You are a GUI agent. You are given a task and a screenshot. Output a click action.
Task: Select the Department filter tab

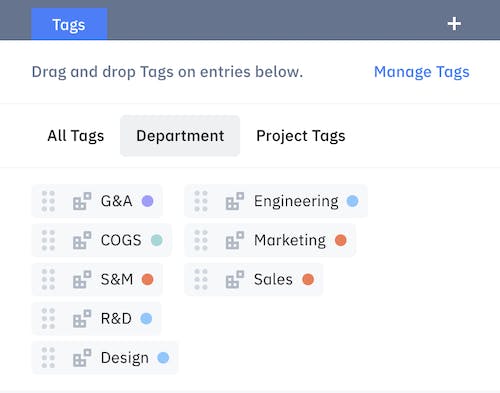(x=180, y=136)
